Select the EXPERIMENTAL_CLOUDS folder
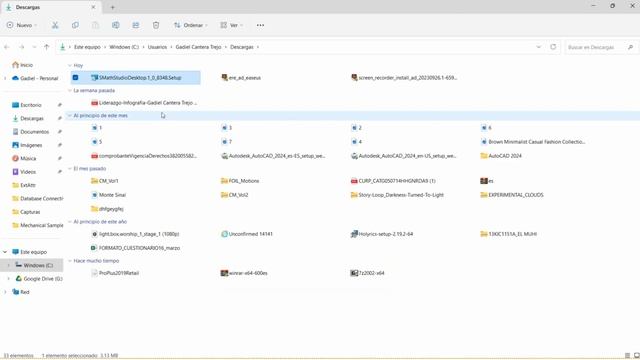This screenshot has height=360, width=640. point(512,195)
